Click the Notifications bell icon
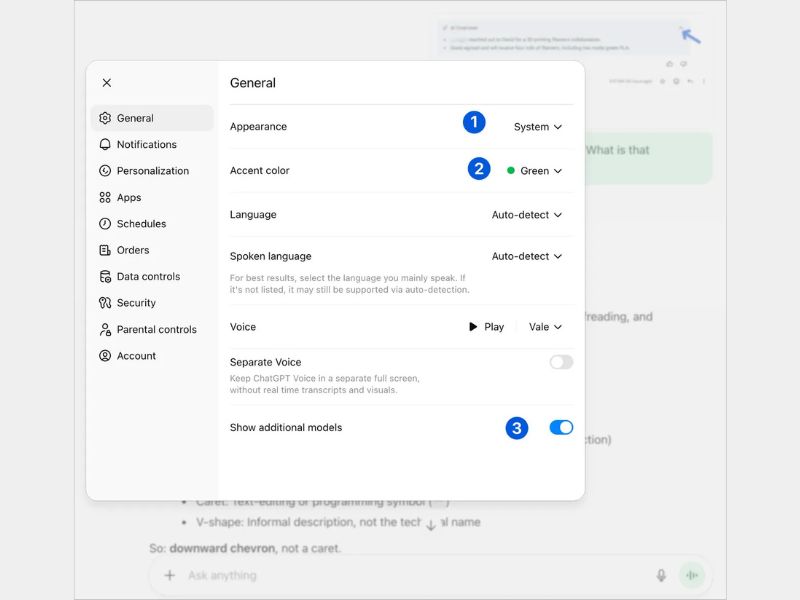800x600 pixels. 105,145
